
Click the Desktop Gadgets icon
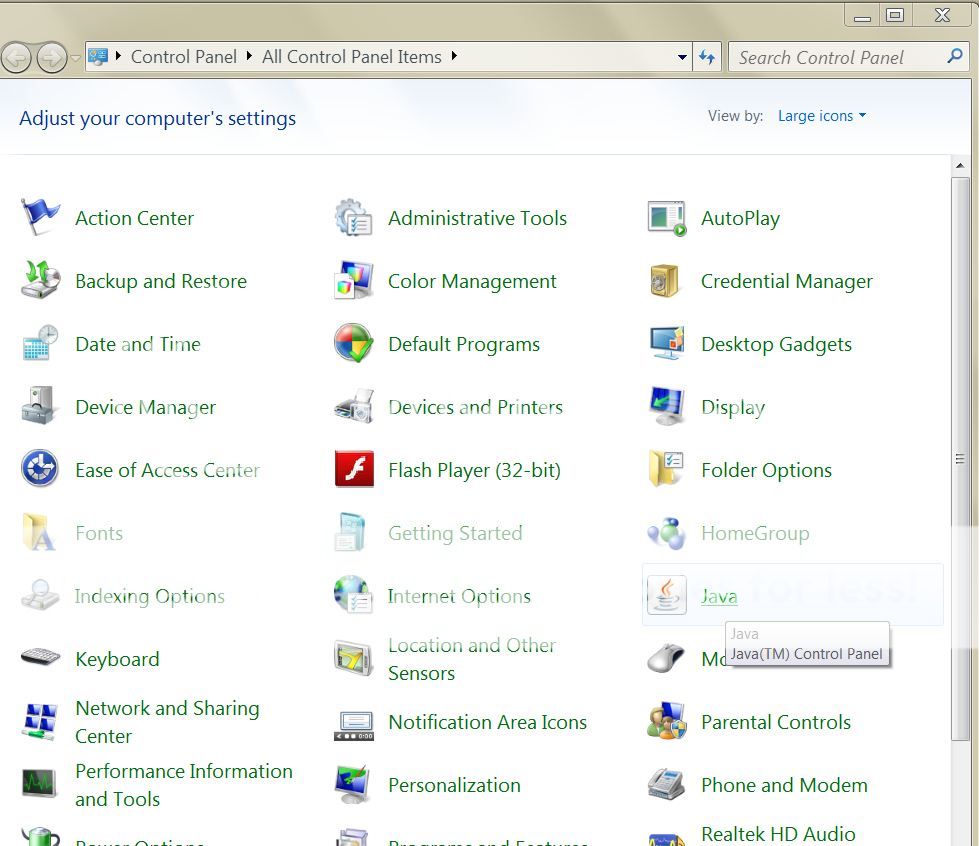tap(667, 343)
